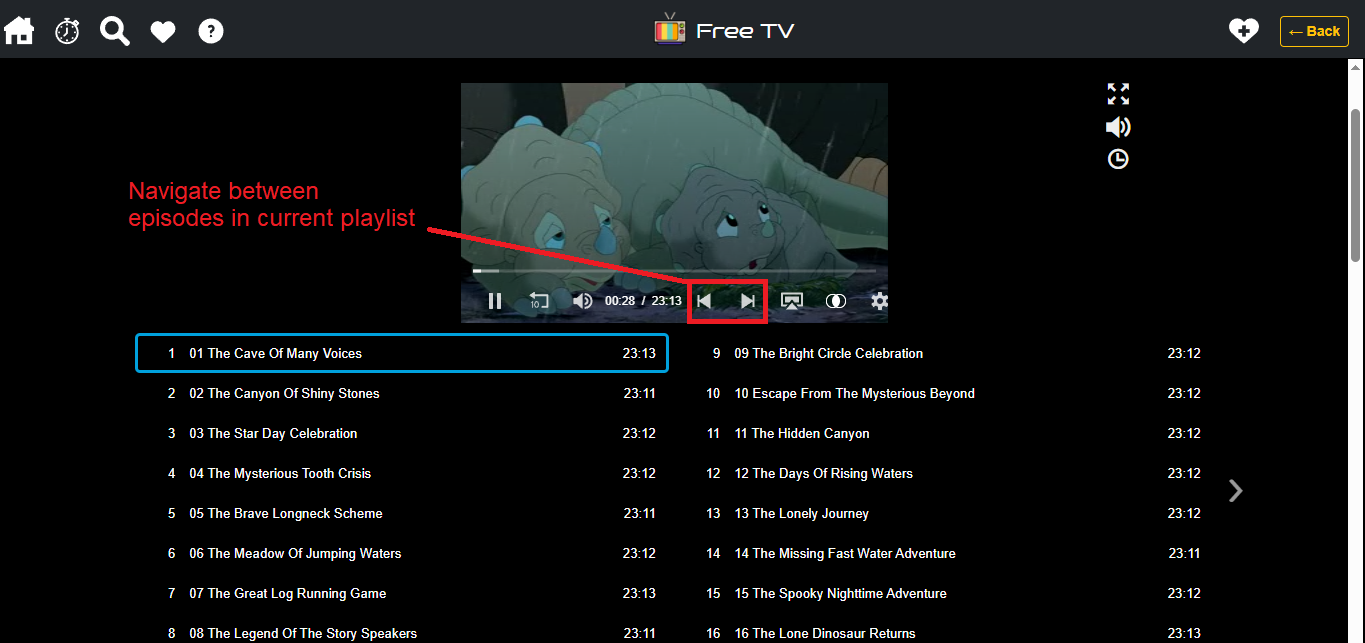Skip to next episode

748,301
